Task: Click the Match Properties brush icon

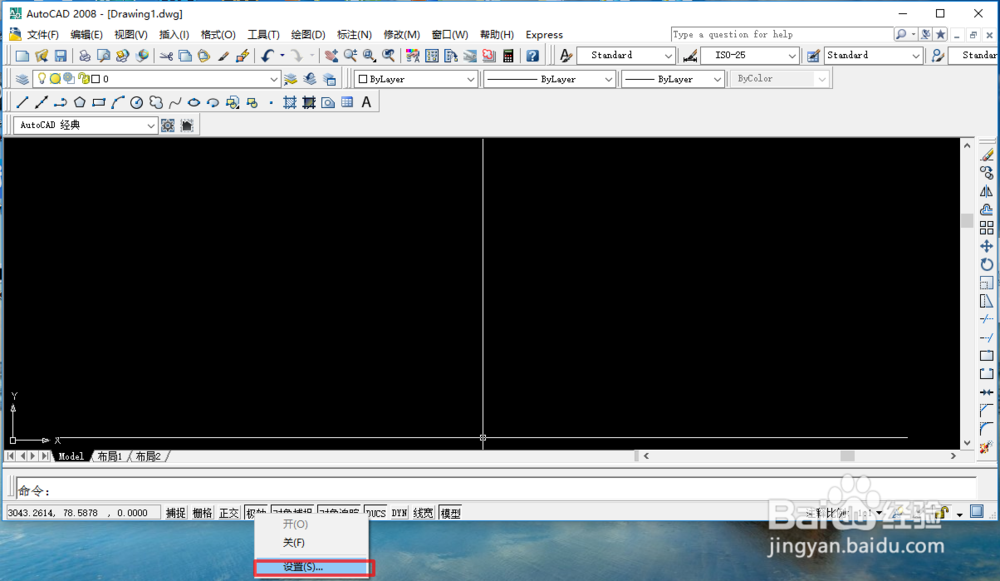Action: tap(223, 55)
